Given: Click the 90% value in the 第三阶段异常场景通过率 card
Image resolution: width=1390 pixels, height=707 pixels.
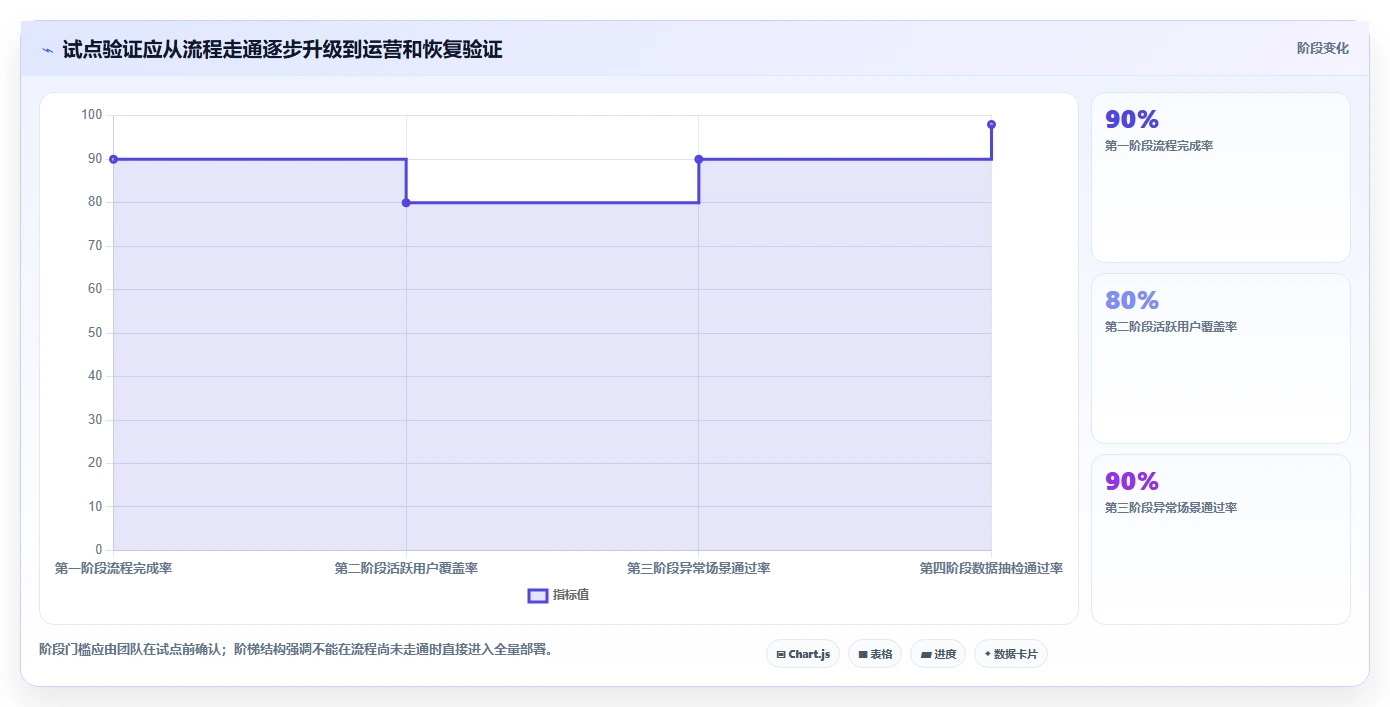Looking at the screenshot, I should [x=1132, y=481].
